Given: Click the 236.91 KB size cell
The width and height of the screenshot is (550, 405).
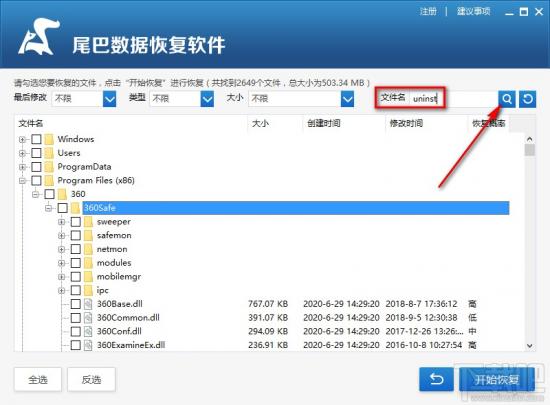Looking at the screenshot, I should coord(268,345).
